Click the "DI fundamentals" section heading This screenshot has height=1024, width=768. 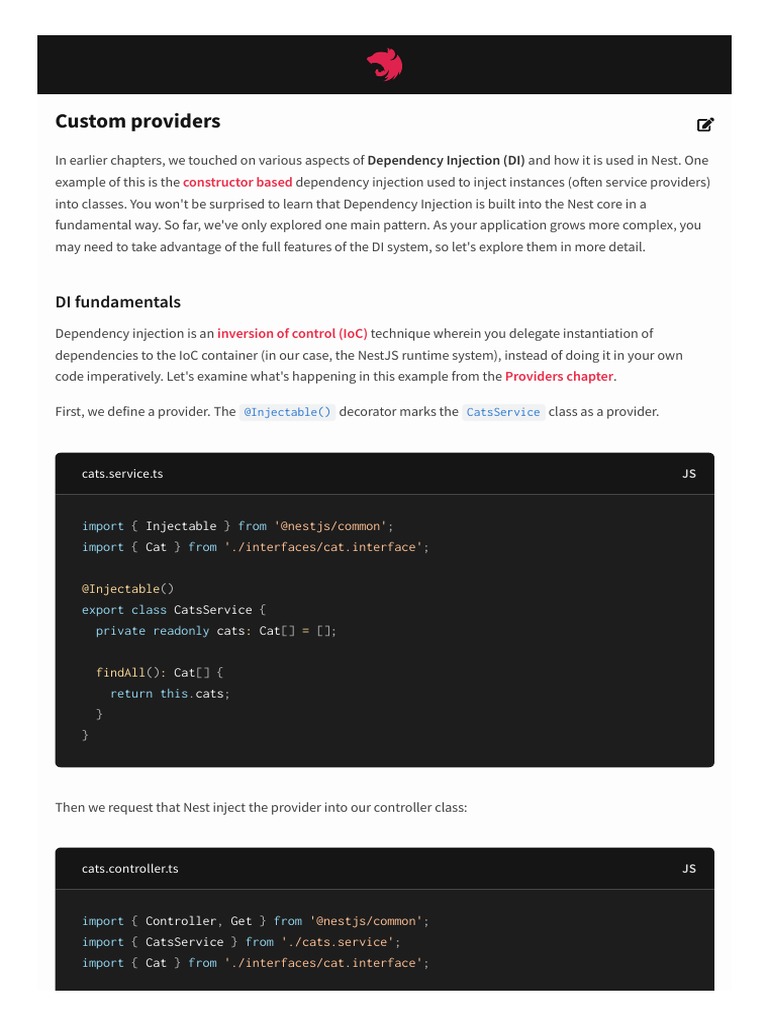118,301
